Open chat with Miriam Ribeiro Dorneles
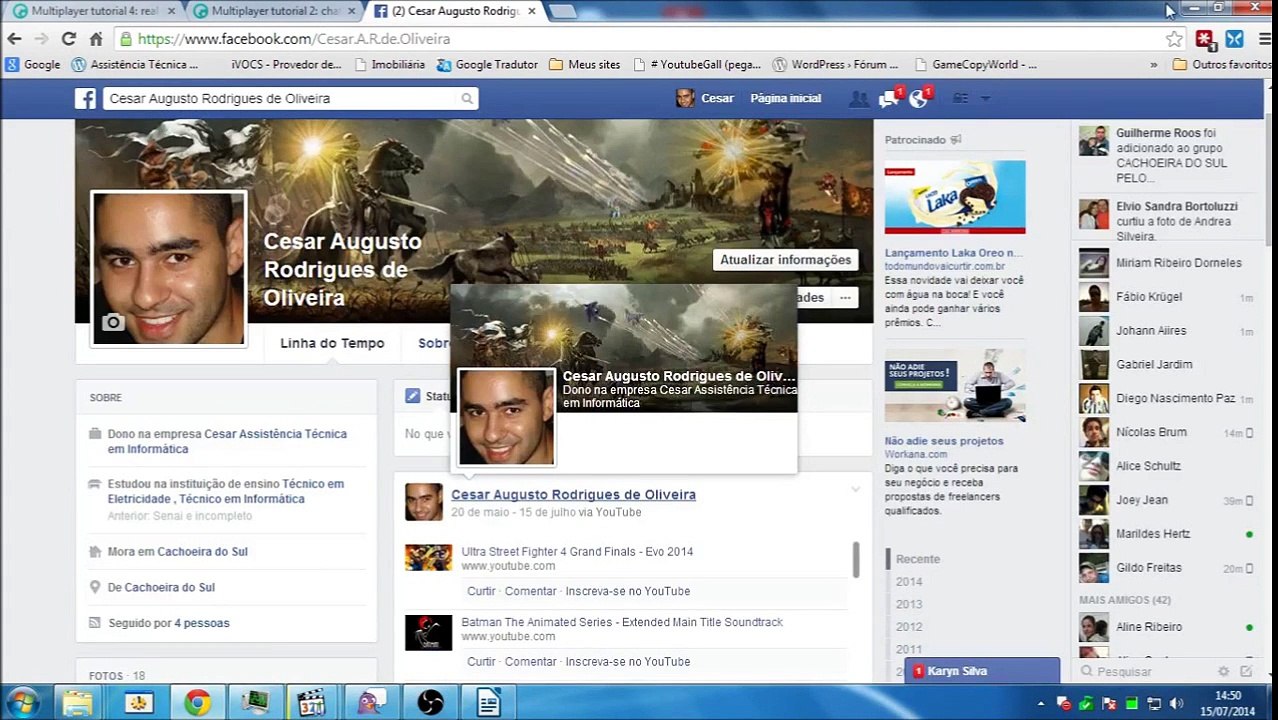This screenshot has width=1278, height=720. pos(1165,263)
